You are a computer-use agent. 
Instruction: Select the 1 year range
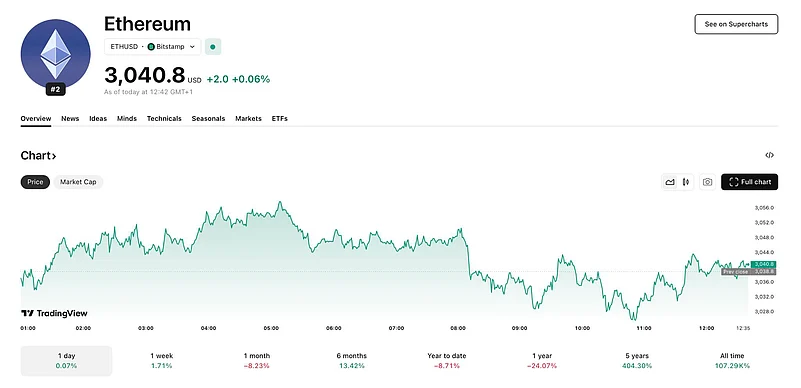tap(542, 361)
